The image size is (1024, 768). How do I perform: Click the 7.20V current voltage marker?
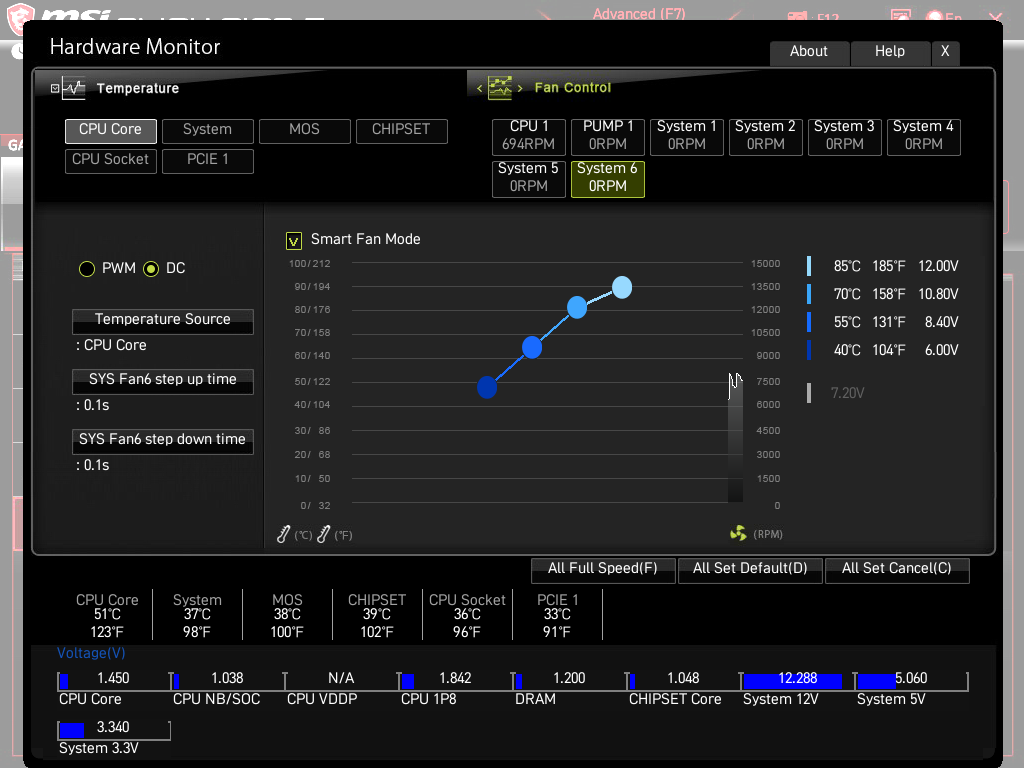[809, 392]
